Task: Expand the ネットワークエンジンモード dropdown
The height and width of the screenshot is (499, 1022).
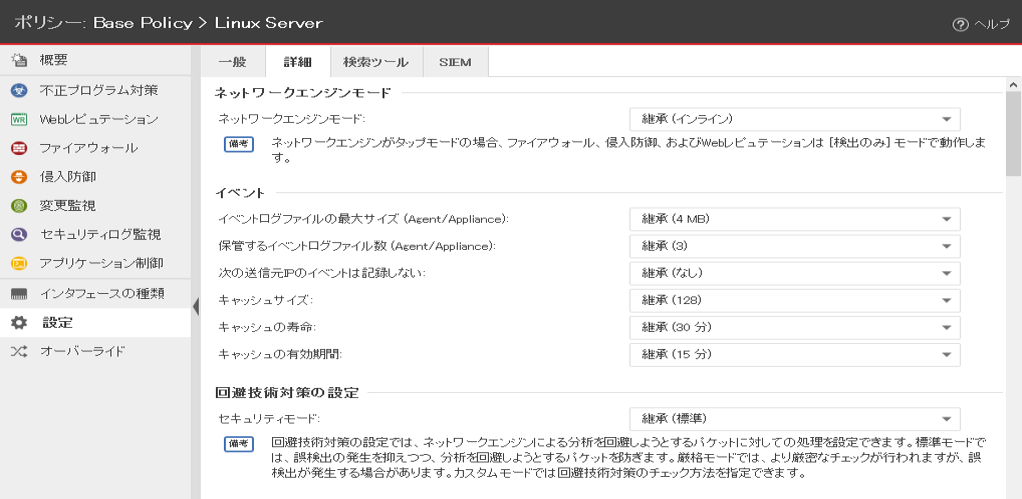Action: (x=794, y=119)
